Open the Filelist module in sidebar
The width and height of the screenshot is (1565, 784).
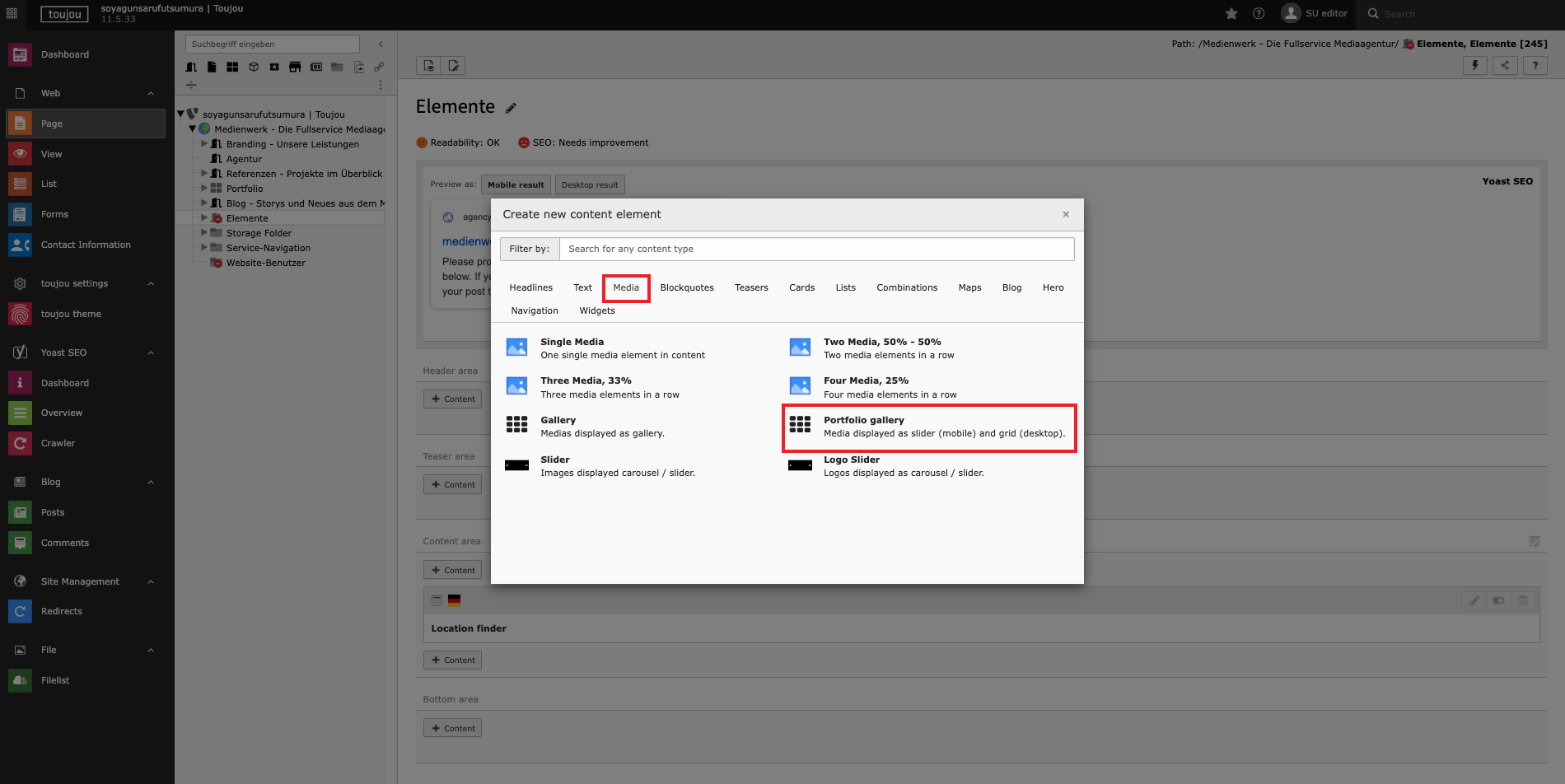(55, 680)
